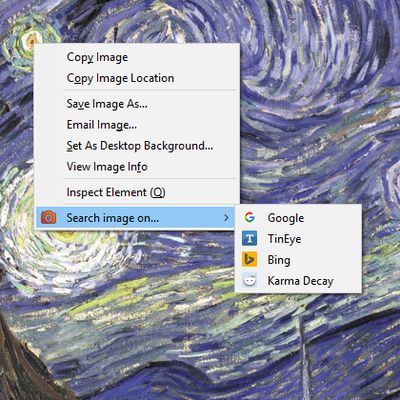This screenshot has height=400, width=400.
Task: Search image on Google
Action: click(298, 218)
